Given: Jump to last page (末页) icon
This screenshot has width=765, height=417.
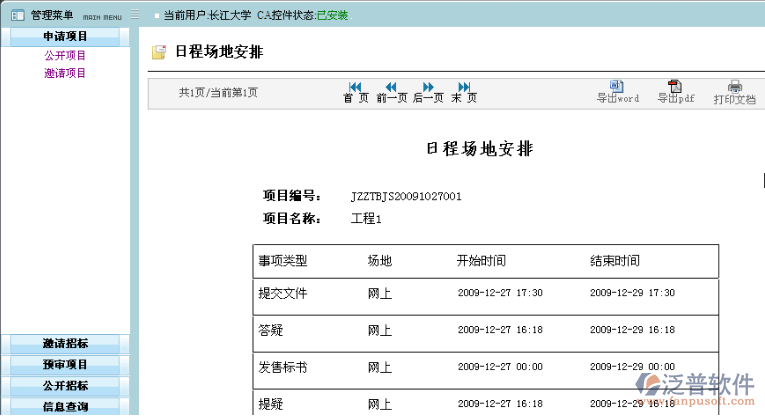Looking at the screenshot, I should coord(464,87).
